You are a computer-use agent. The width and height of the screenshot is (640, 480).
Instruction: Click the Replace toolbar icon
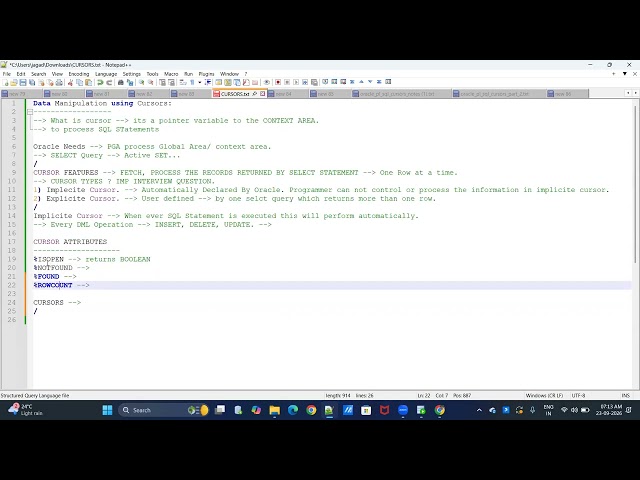pos(130,82)
